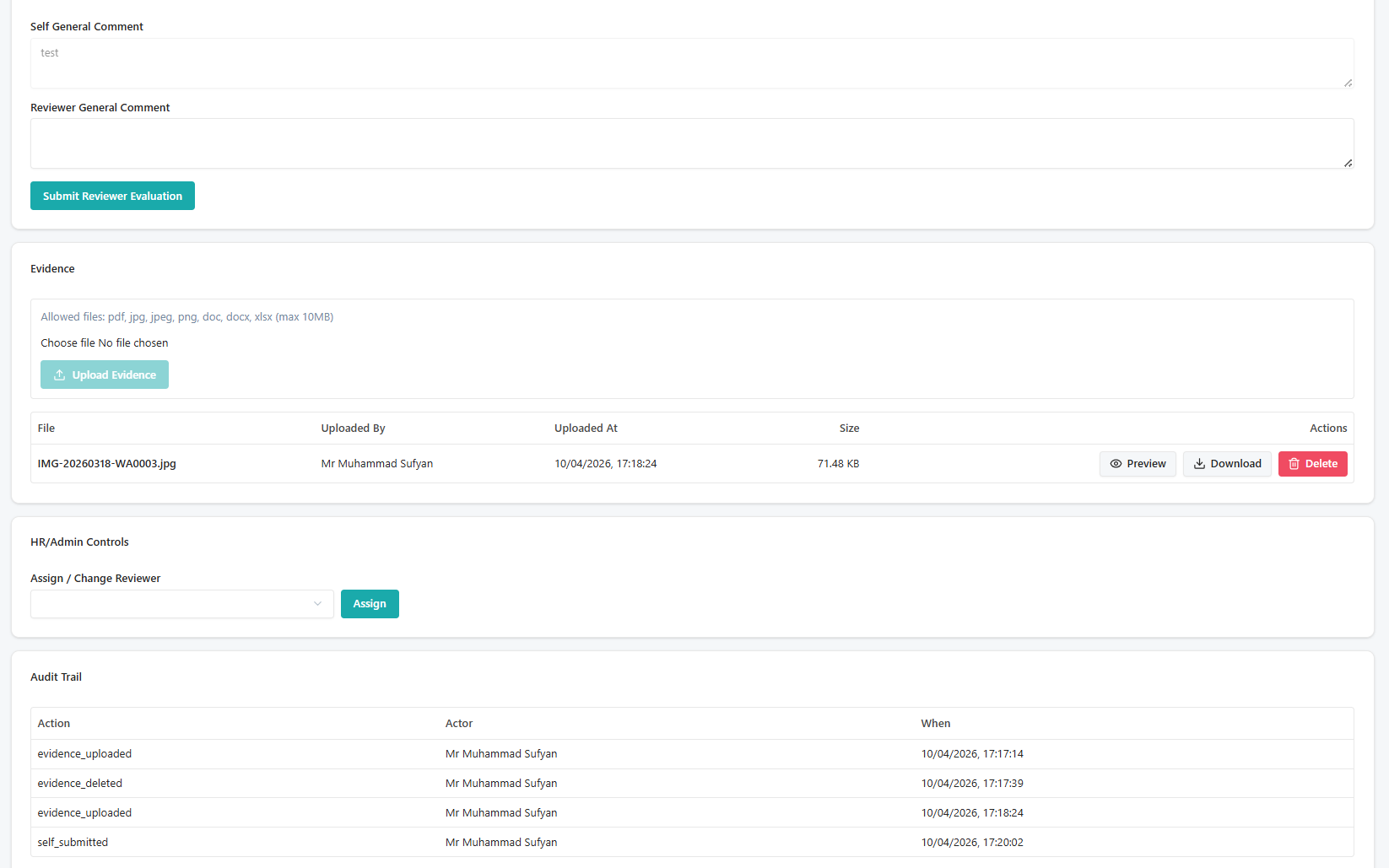Click the self_submitted audit entry
This screenshot has width=1389, height=868.
coord(73,843)
